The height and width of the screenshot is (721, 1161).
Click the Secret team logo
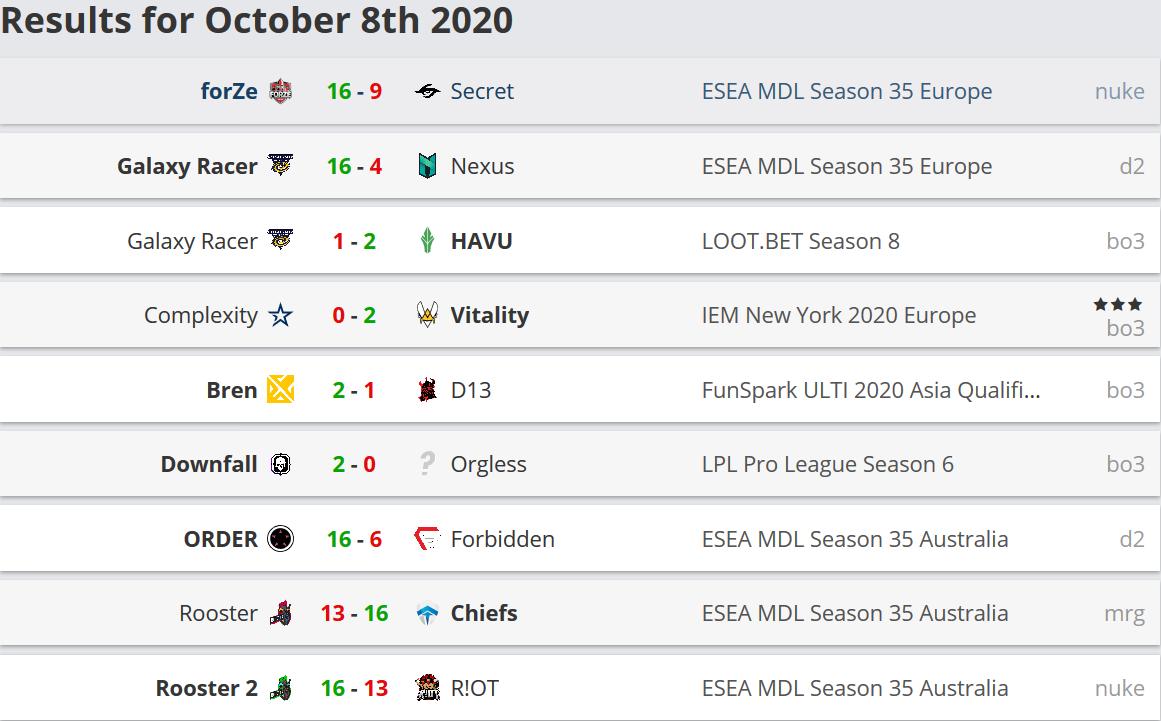(x=428, y=92)
